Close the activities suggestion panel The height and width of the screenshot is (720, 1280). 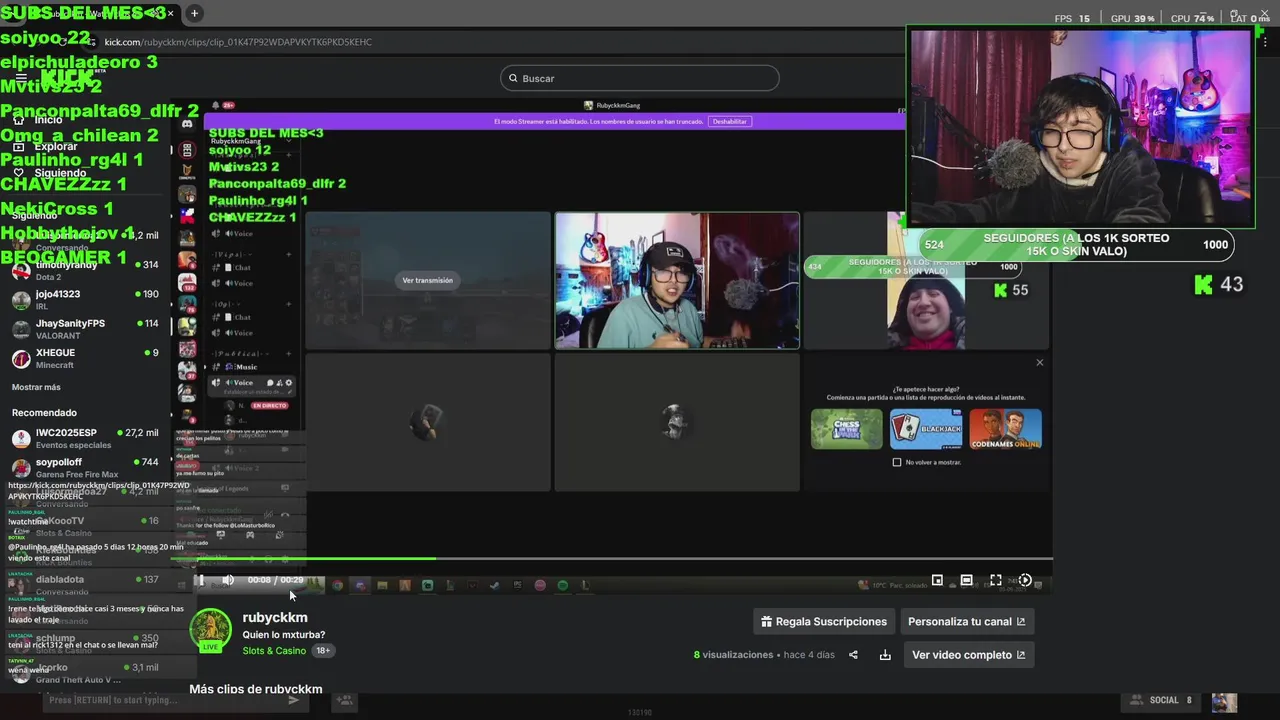1039,362
